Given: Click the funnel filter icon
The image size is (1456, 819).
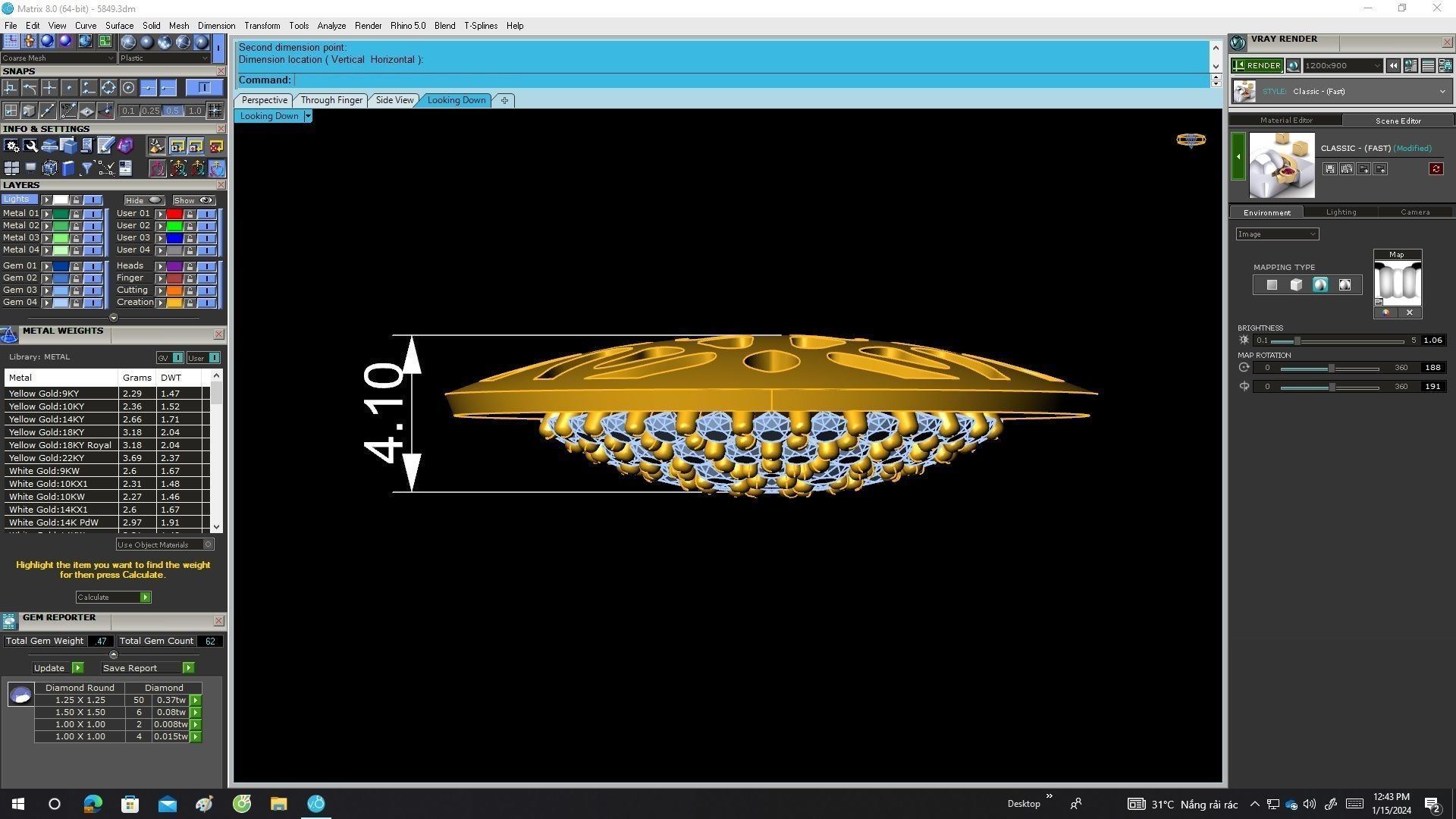Looking at the screenshot, I should tap(86, 168).
